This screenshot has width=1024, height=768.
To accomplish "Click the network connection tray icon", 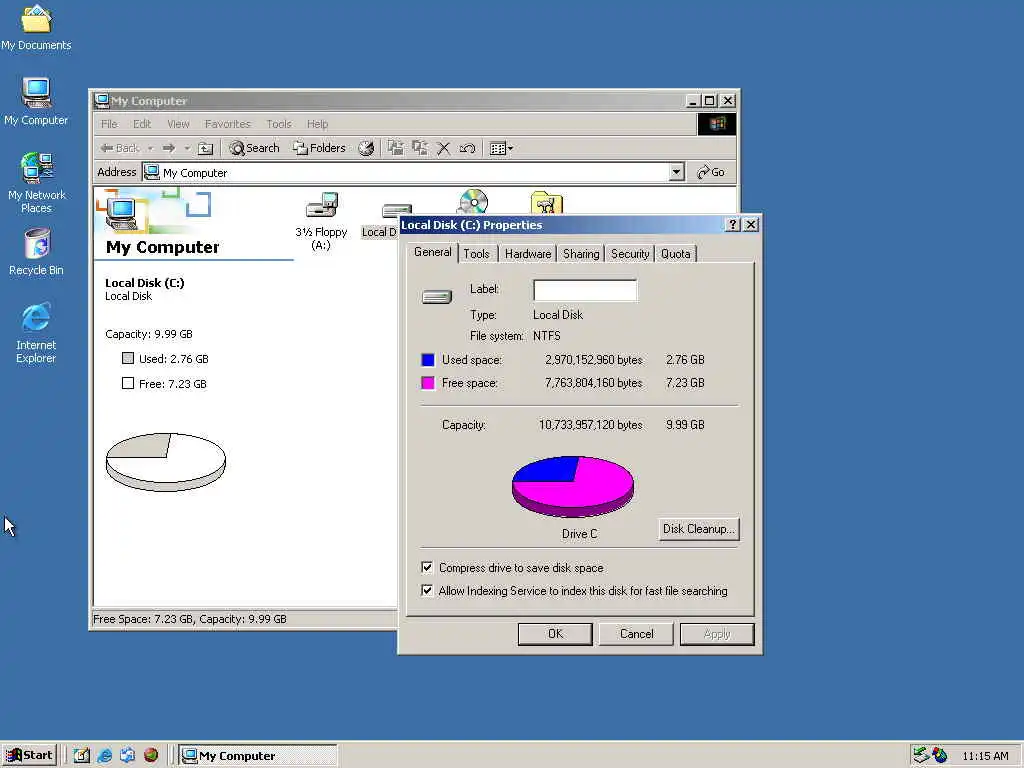I will [x=921, y=755].
